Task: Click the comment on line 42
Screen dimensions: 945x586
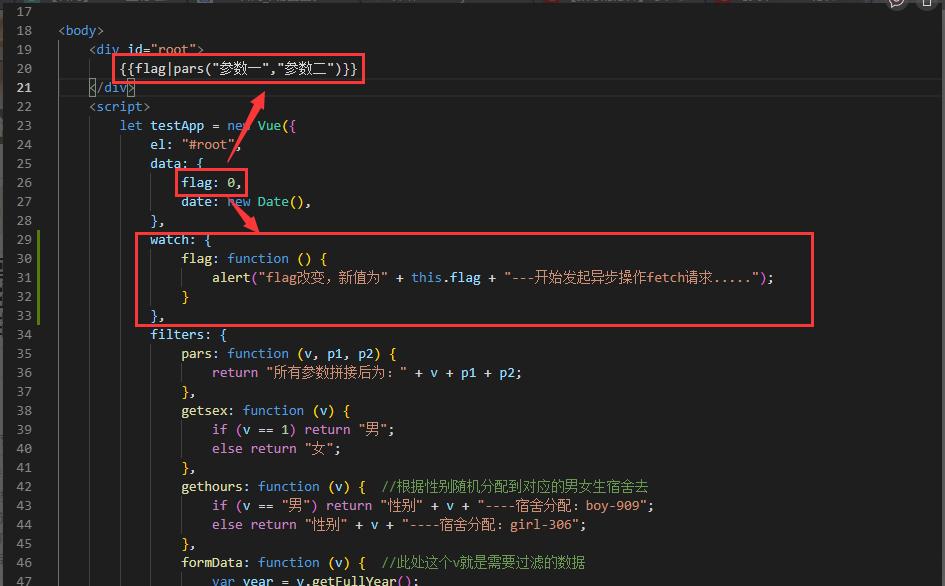Action: [x=515, y=487]
